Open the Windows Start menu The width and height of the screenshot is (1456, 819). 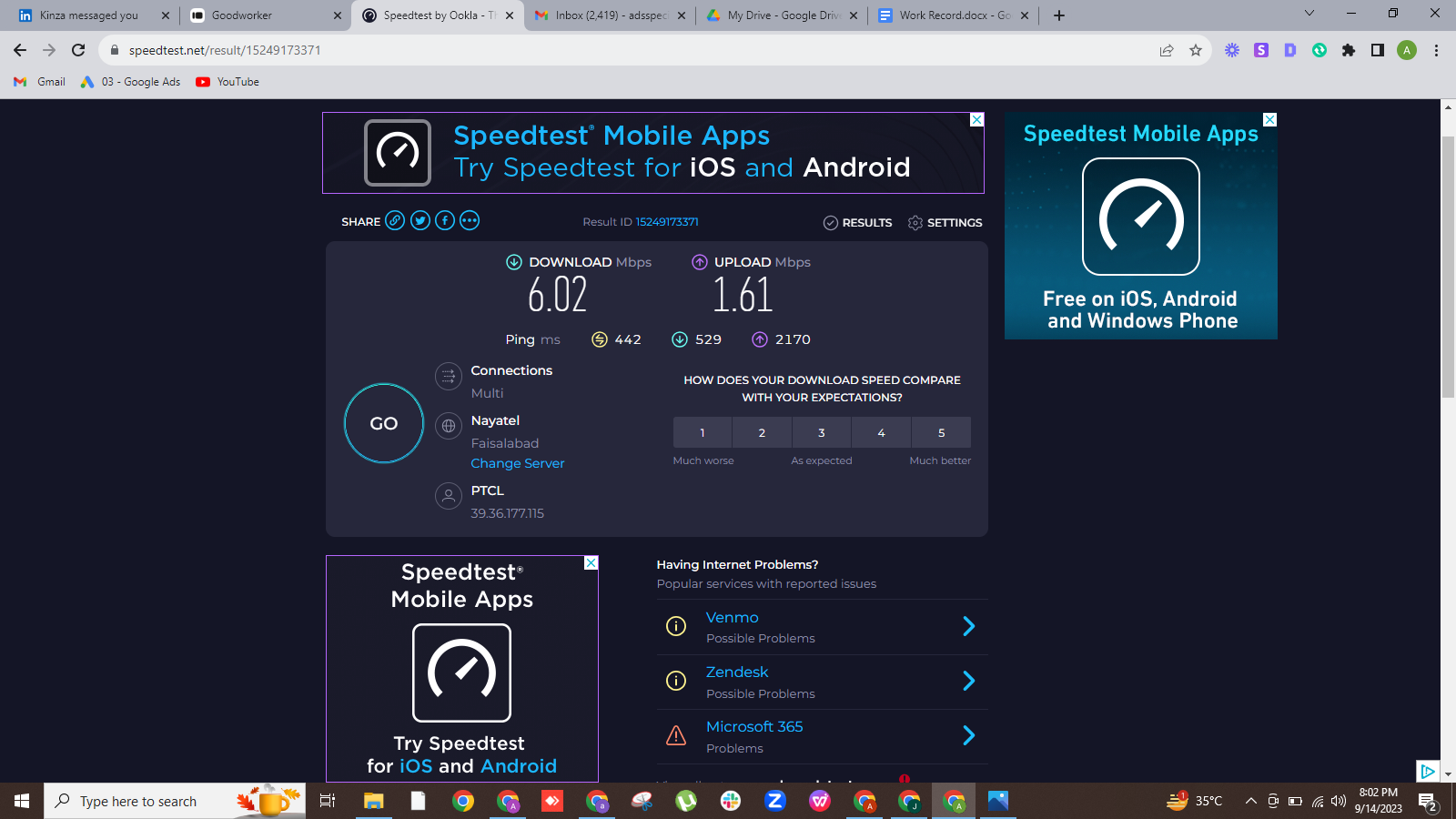pos(22,801)
